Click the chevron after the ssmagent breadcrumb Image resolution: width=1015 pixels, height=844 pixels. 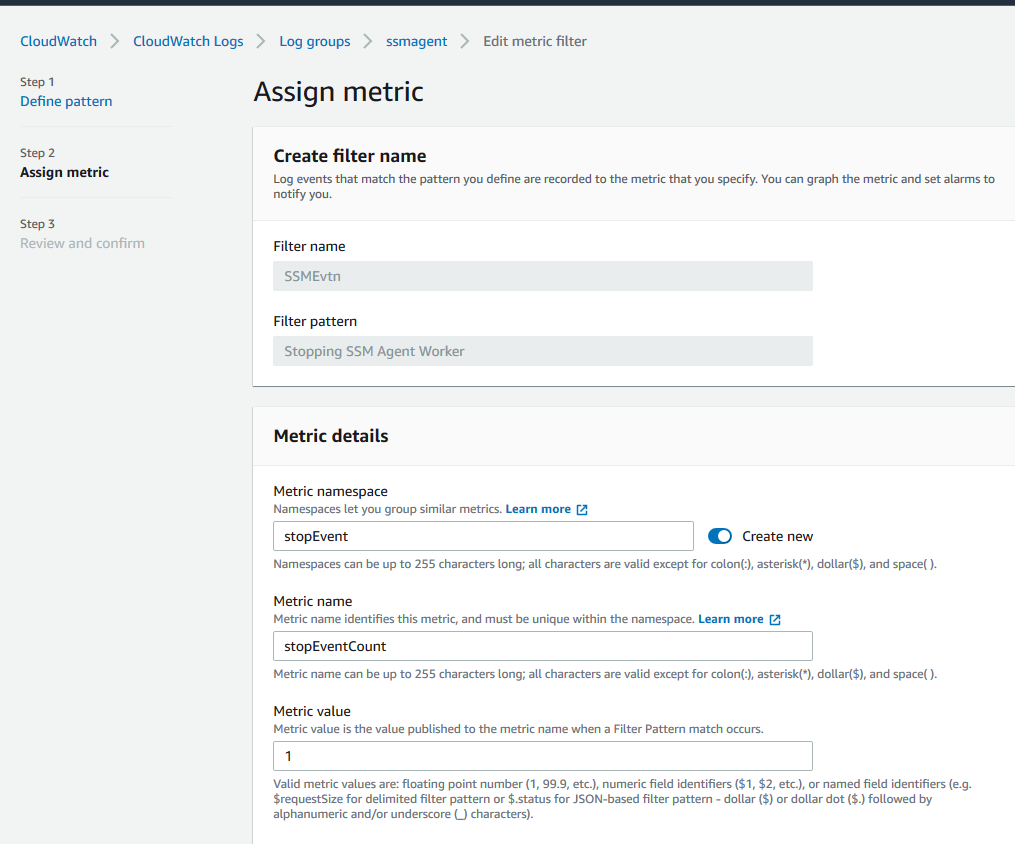(x=463, y=41)
